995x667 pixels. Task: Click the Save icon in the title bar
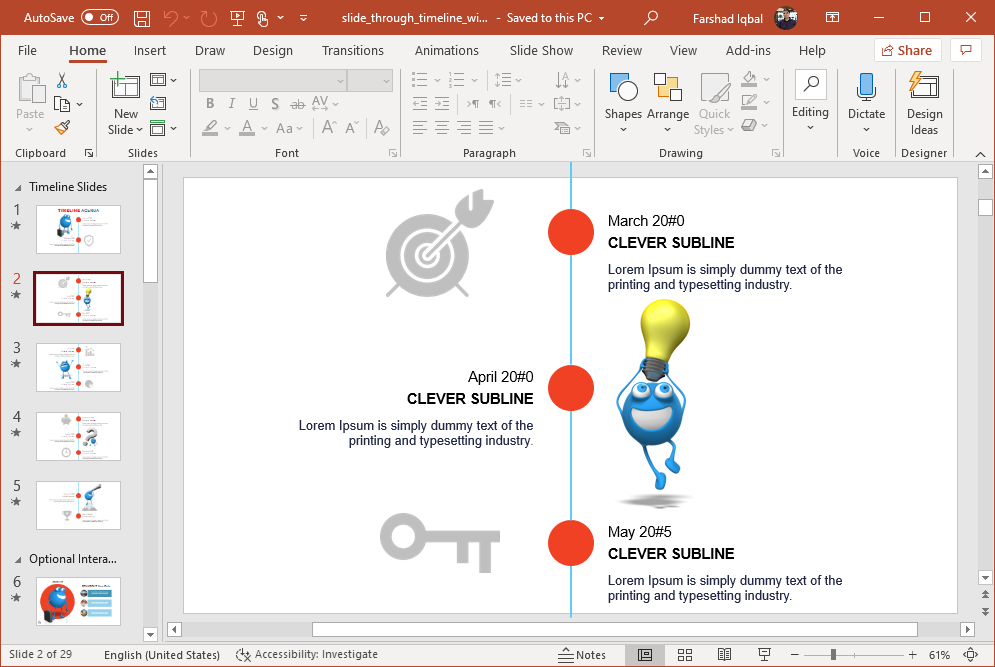click(142, 18)
